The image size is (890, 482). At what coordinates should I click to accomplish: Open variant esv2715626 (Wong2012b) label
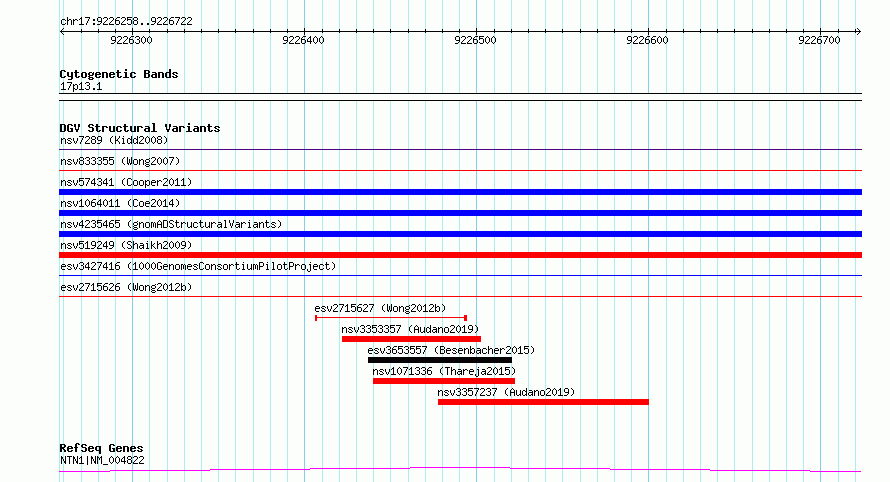126,287
